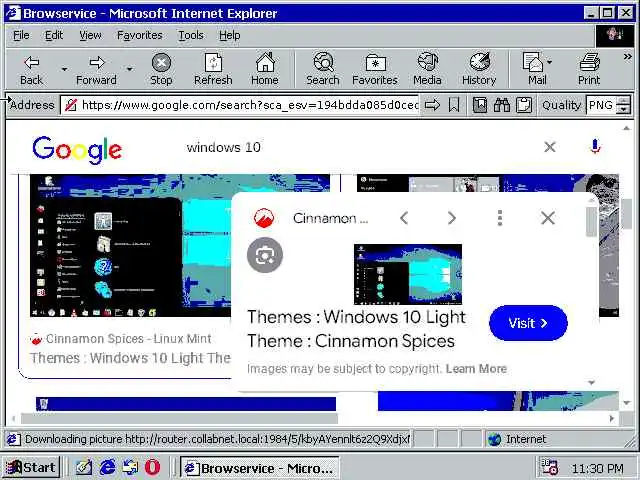Open the Windows Start menu
Viewport: 640px width, 480px height.
point(30,467)
